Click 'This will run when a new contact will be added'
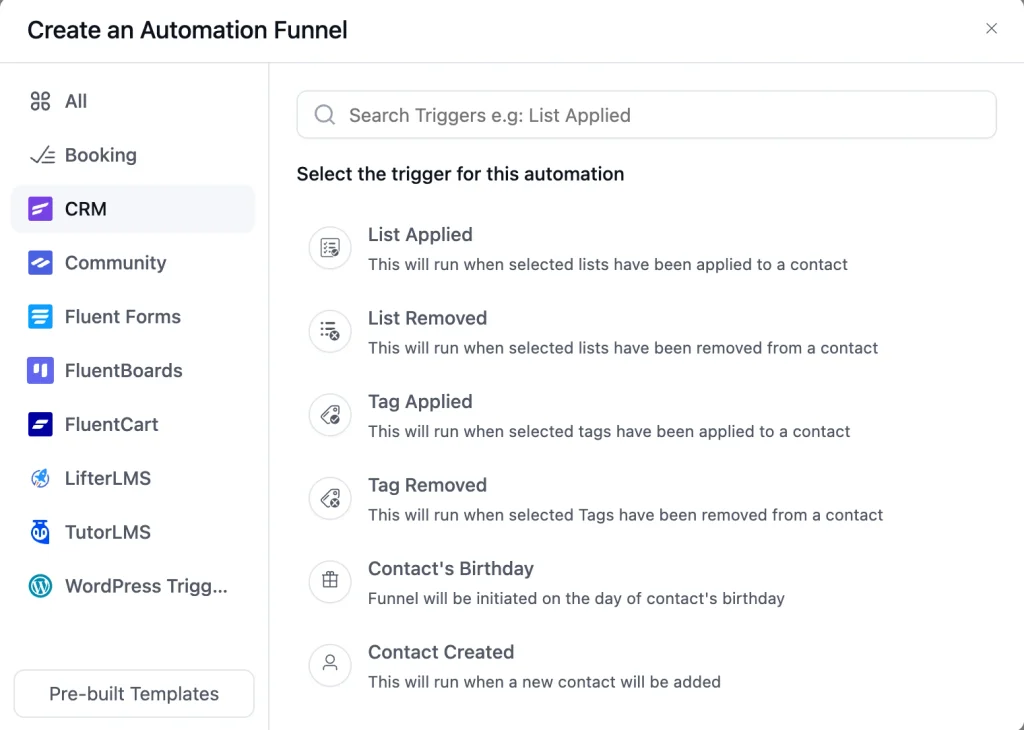Viewport: 1024px width, 730px height. pyautogui.click(x=544, y=682)
